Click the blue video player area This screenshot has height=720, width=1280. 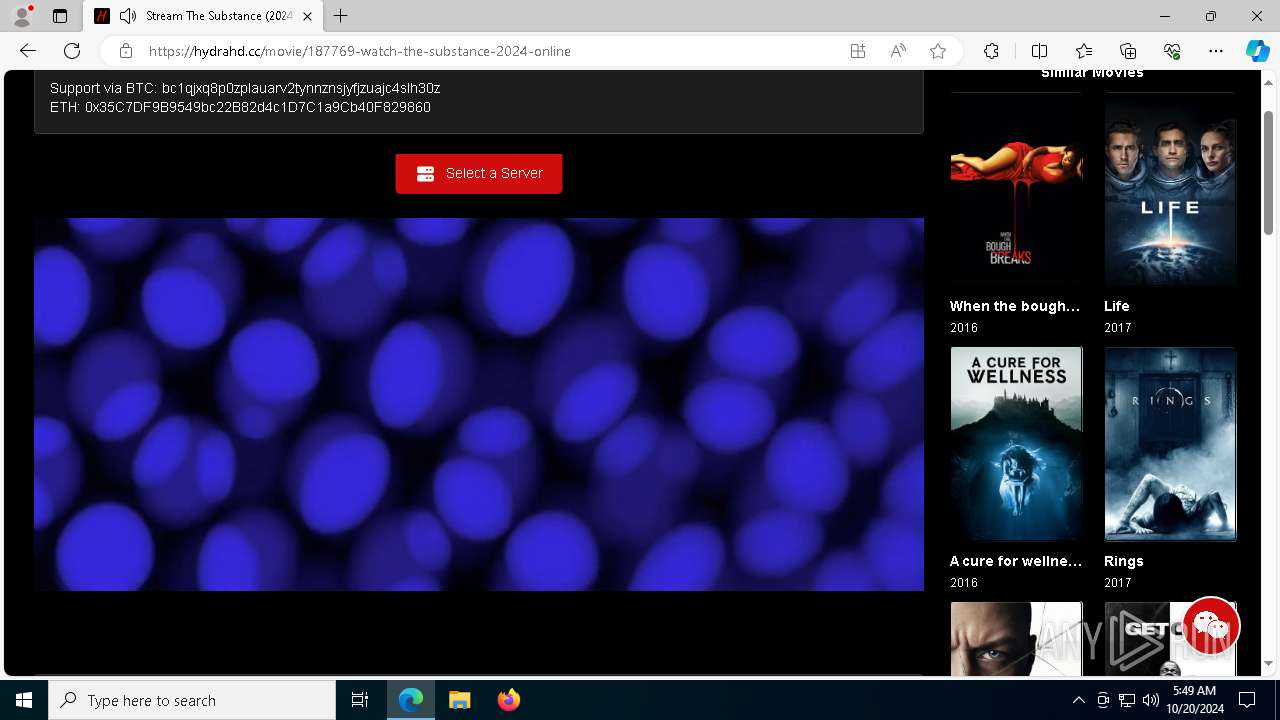tap(479, 404)
